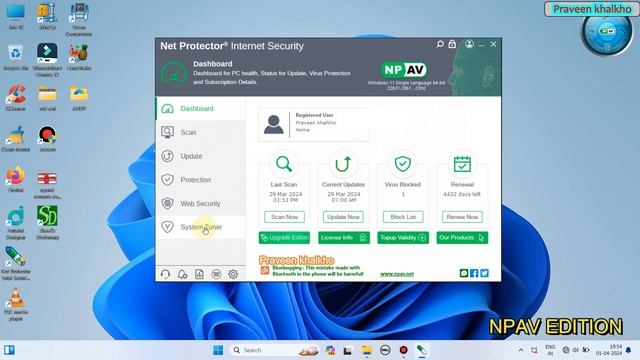Click the Last Scan magnifier icon
640x360 pixels.
pyautogui.click(x=284, y=164)
